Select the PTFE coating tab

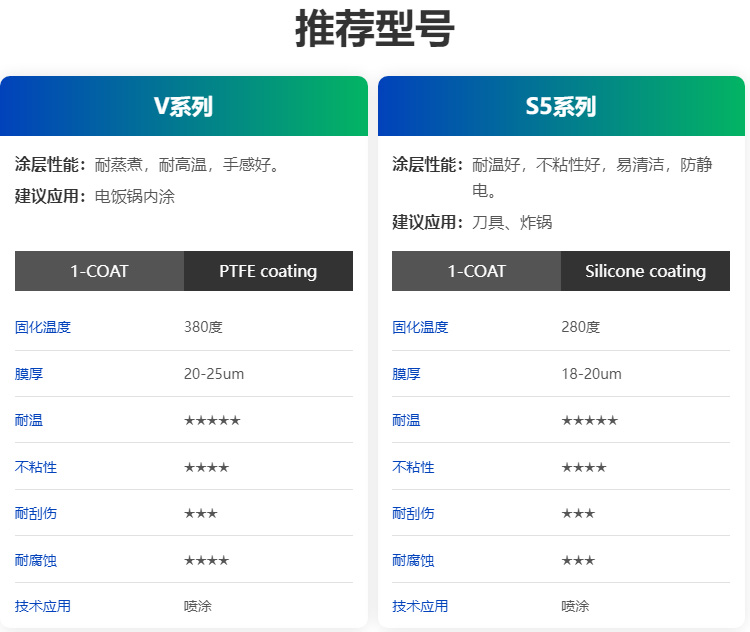click(x=268, y=271)
